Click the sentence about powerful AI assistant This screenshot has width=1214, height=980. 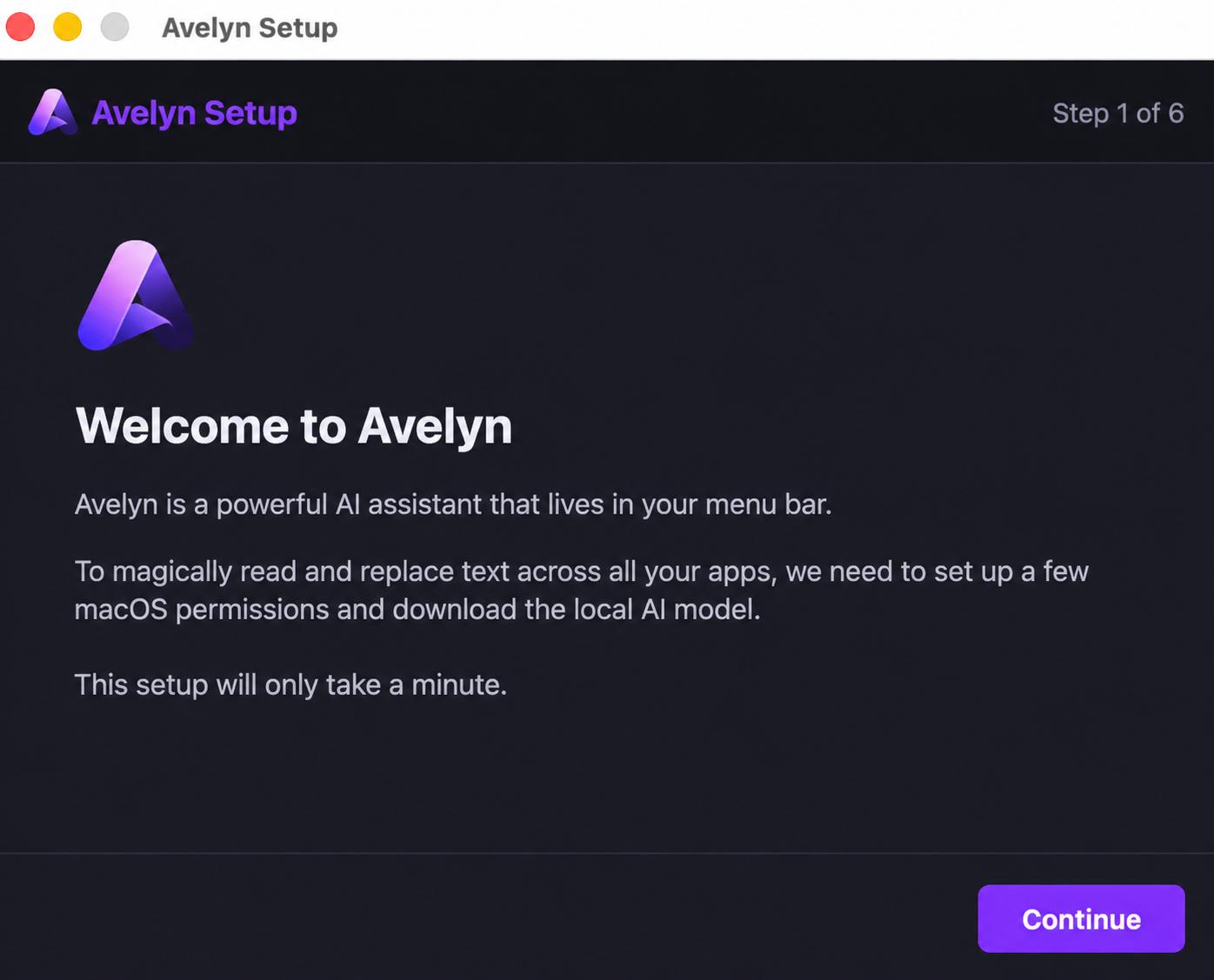tap(453, 504)
